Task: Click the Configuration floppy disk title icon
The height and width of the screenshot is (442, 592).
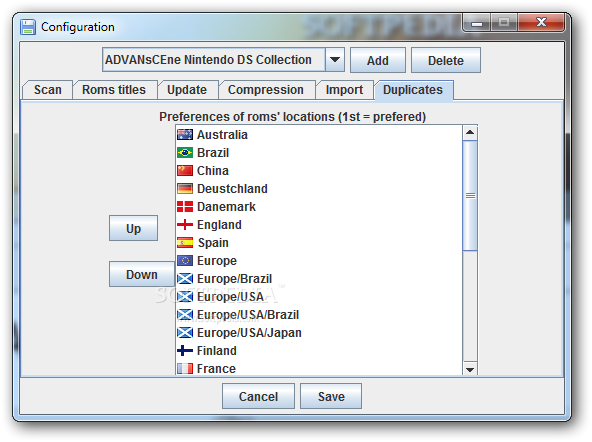Action: [28, 27]
